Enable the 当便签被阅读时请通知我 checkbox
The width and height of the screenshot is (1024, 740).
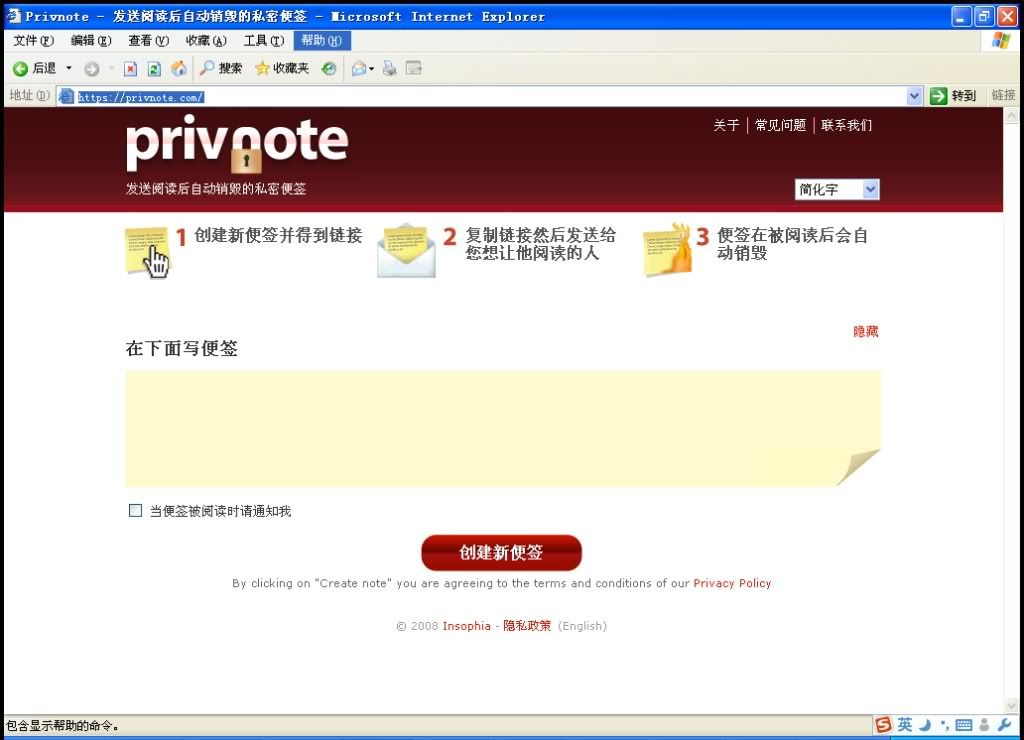tap(135, 511)
